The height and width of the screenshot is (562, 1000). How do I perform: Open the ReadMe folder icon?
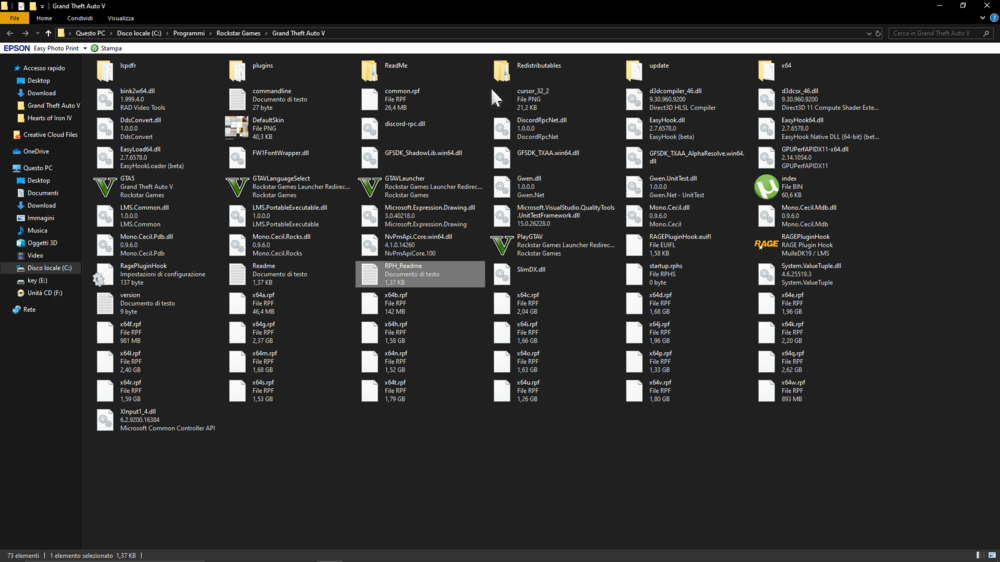click(370, 70)
